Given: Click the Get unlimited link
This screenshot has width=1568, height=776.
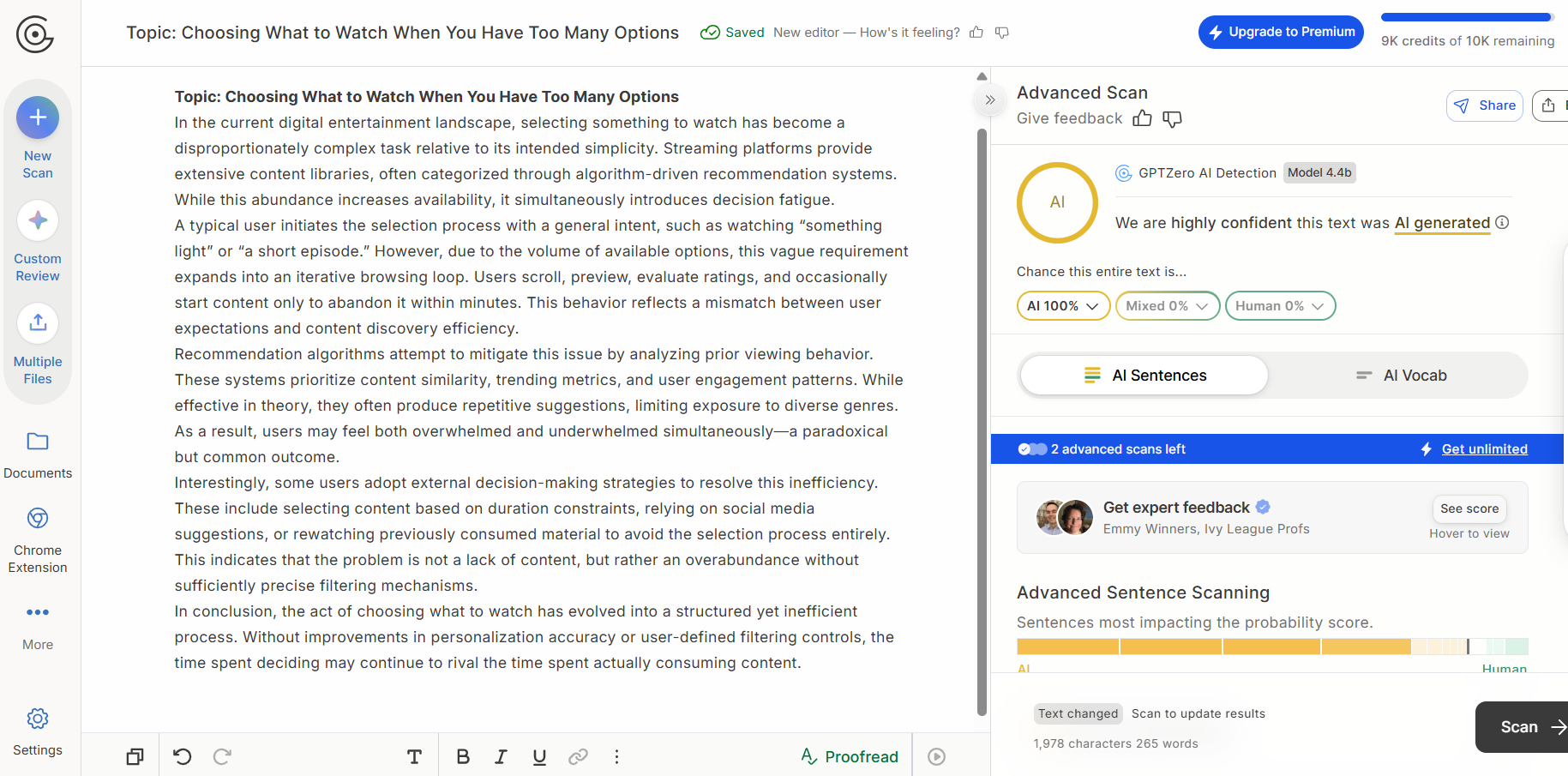Looking at the screenshot, I should [1484, 449].
